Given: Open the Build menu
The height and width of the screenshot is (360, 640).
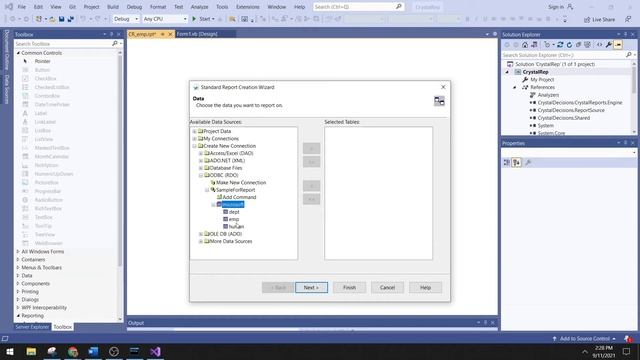Looking at the screenshot, I should click(x=113, y=7).
